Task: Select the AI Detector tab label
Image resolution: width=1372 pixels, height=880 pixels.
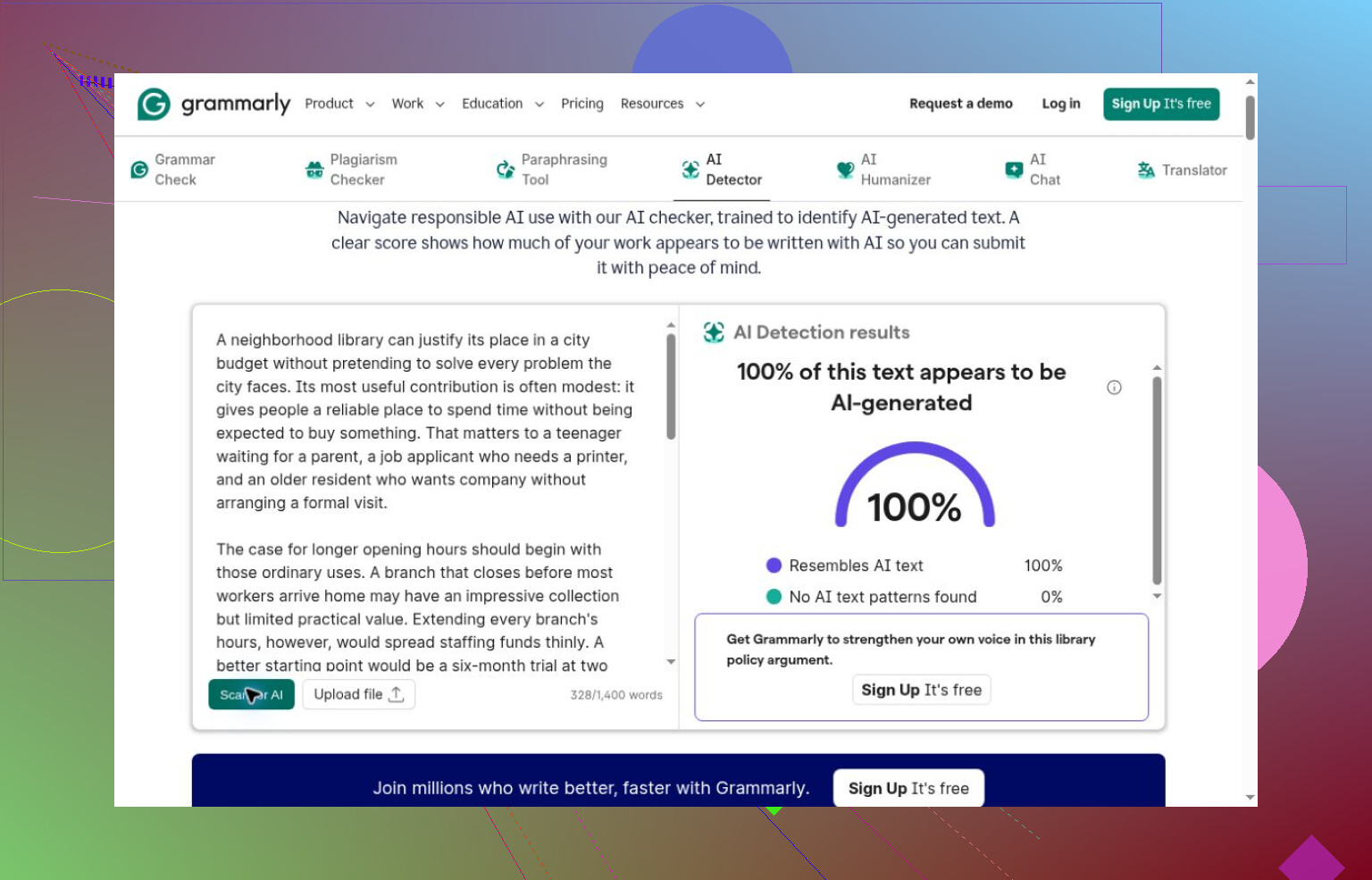Action: [x=734, y=170]
